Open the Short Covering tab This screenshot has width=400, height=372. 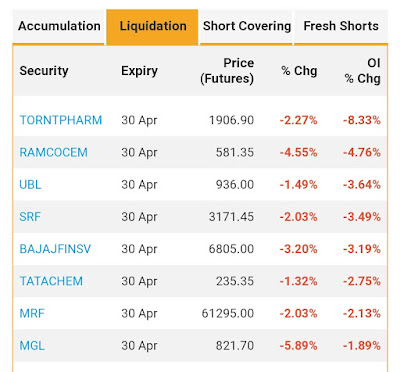[246, 26]
